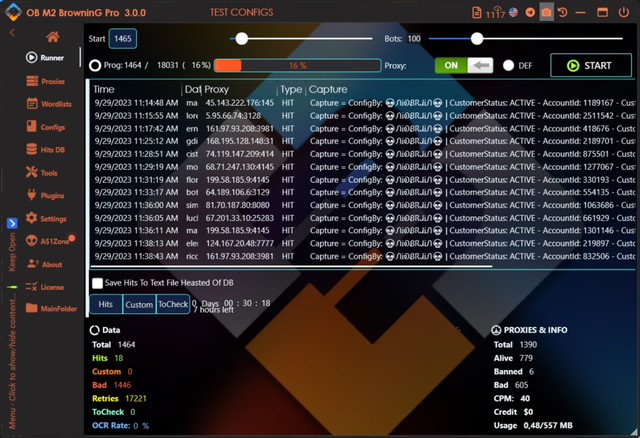Click the Bots slider handle
Viewport: 640px width, 438px height.
pos(477,39)
